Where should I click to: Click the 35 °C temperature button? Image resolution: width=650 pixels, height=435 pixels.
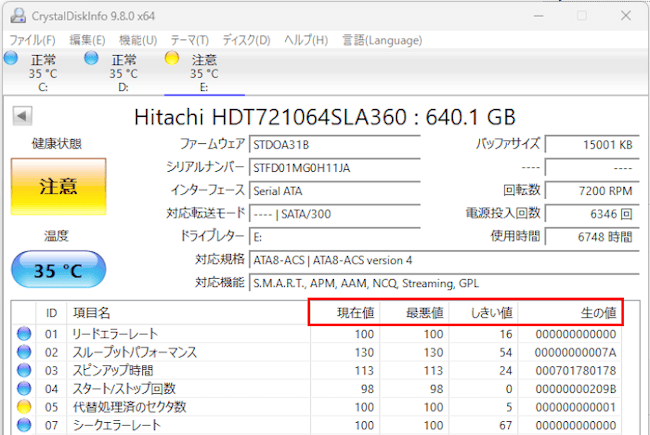[58, 270]
